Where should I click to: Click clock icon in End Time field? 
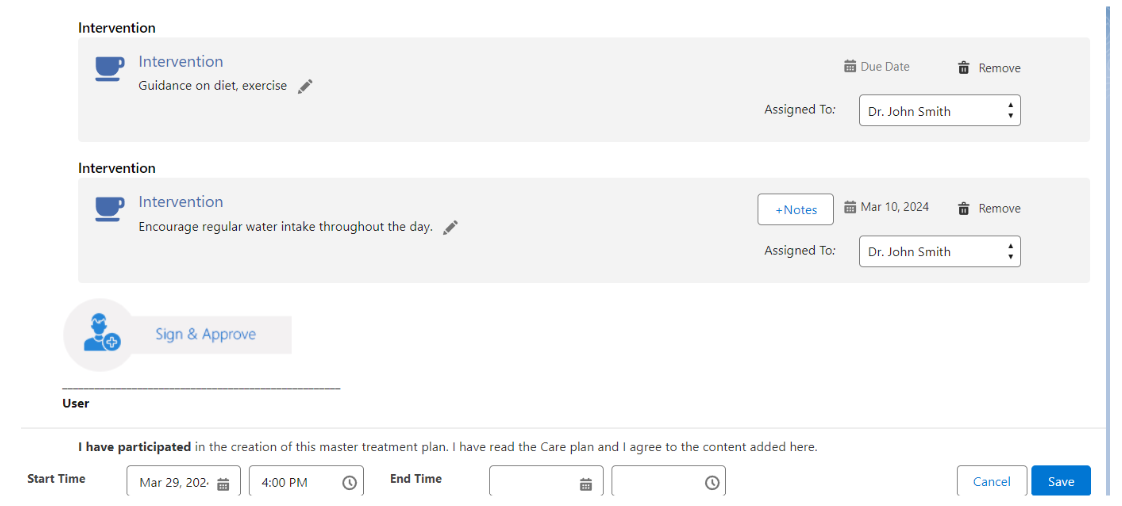[x=712, y=483]
